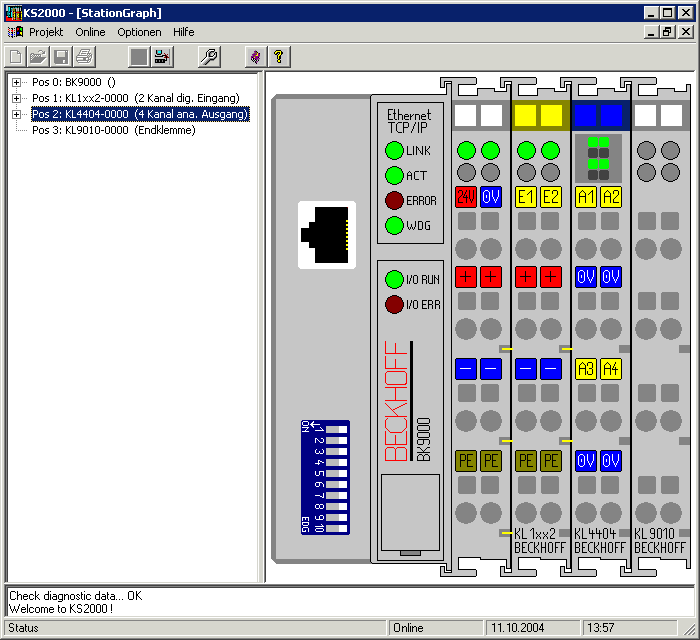700x640 pixels.
Task: Open settings via the wrench toolbar icon
Action: 209,57
